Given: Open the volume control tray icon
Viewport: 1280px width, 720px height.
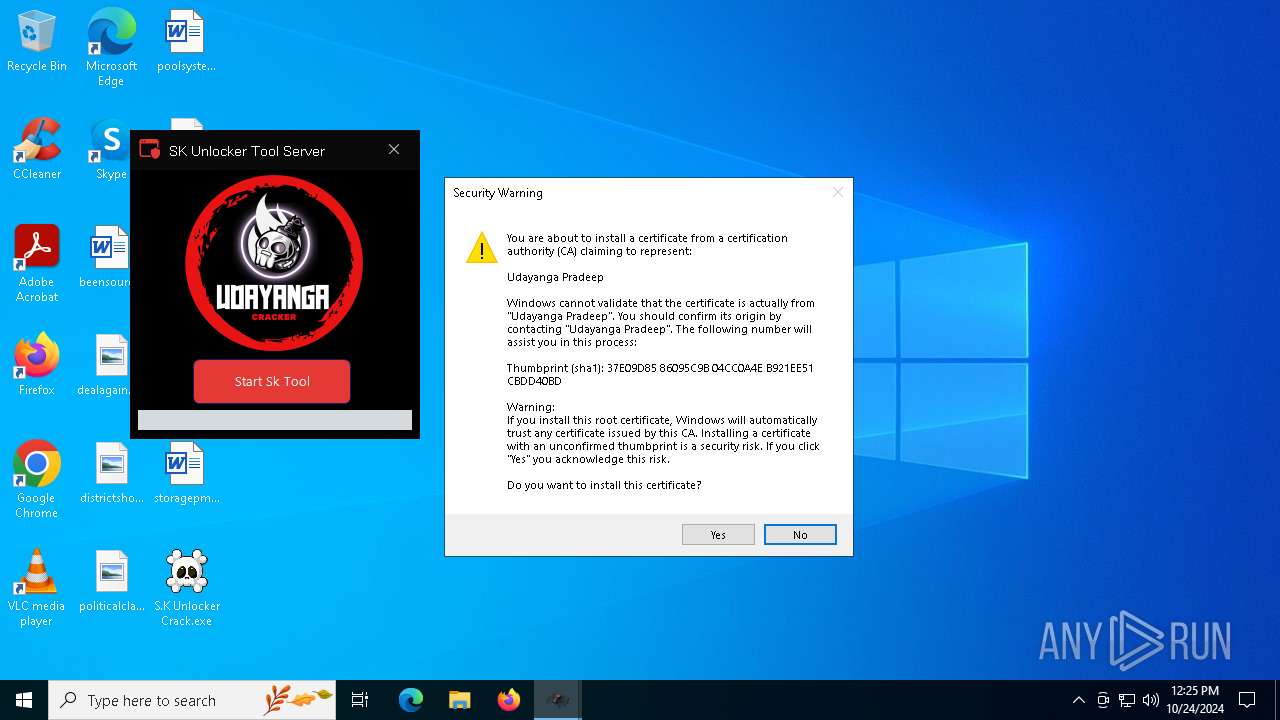Looking at the screenshot, I should (1151, 700).
